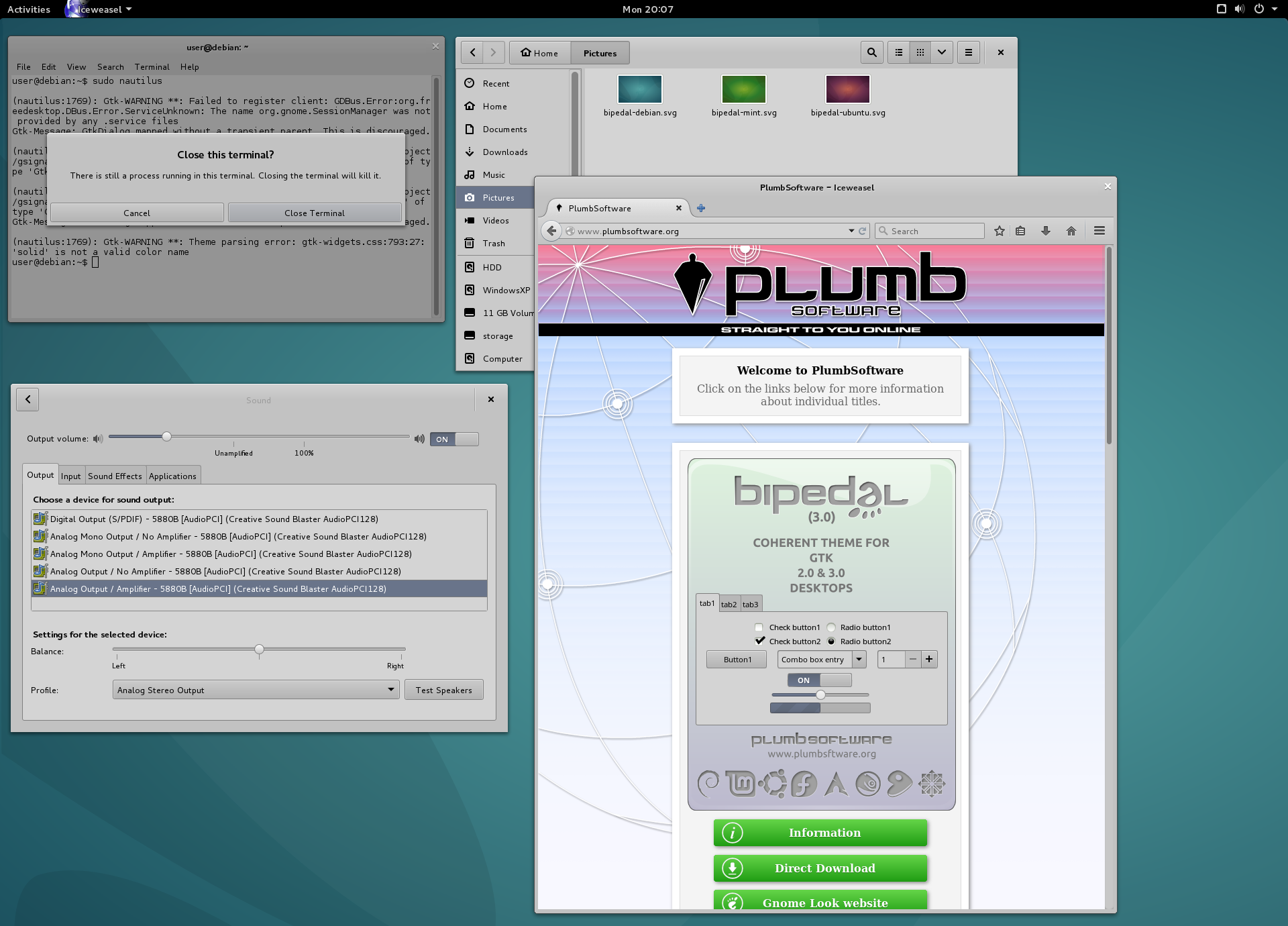
Task: Click the Home path button in file manager
Action: click(x=540, y=52)
